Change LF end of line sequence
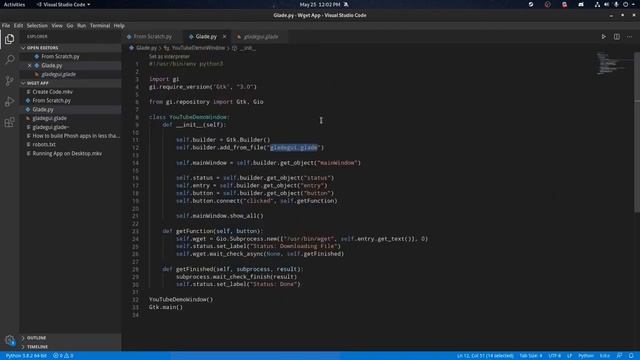Screen dimensions: 640x360 [569, 356]
